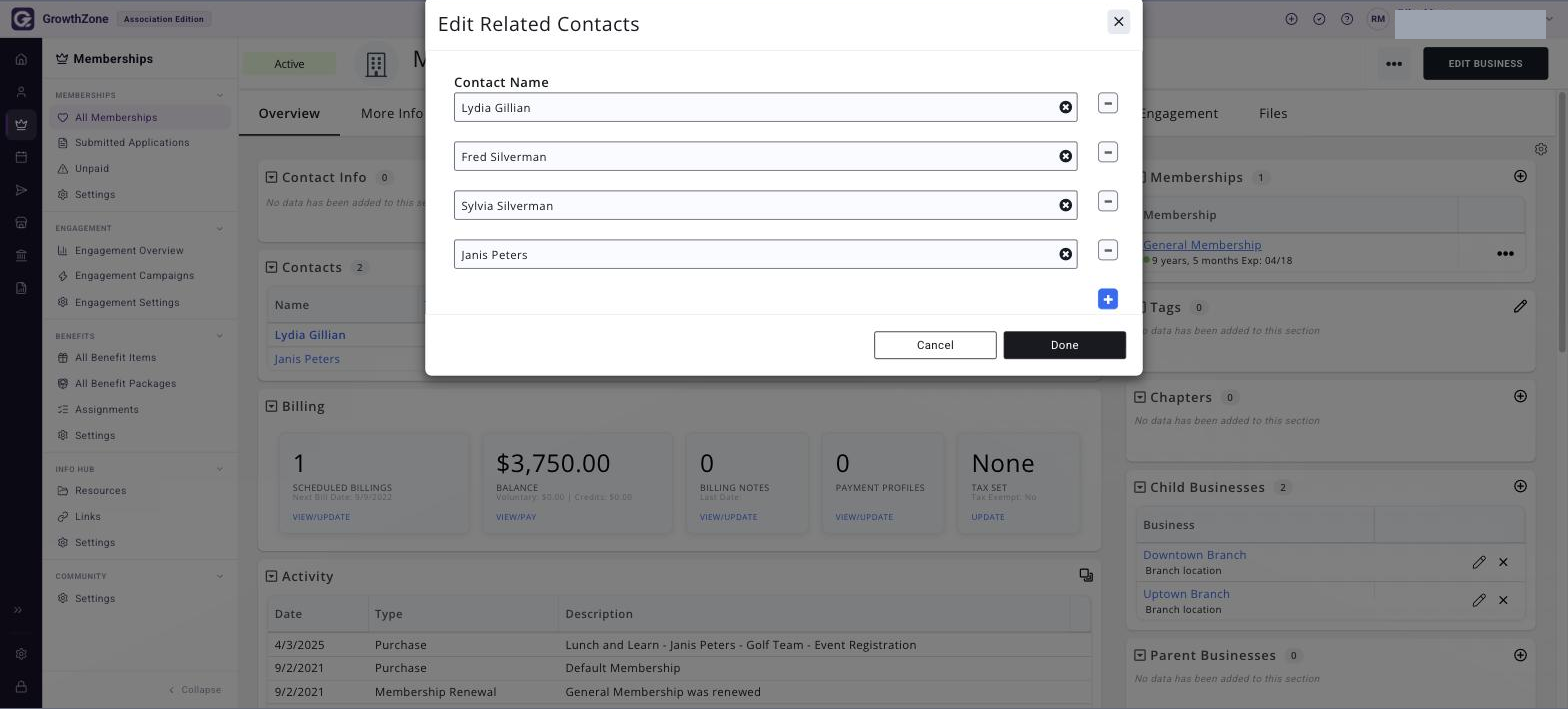The height and width of the screenshot is (709, 1568).
Task: Remove the Downtown Branch child business
Action: pyautogui.click(x=1503, y=562)
